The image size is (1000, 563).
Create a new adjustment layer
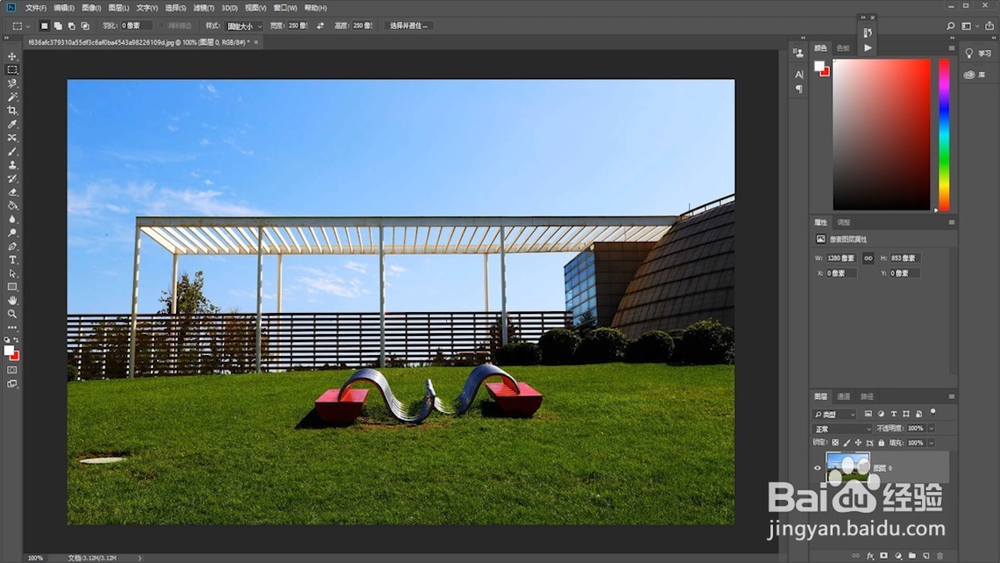[898, 556]
